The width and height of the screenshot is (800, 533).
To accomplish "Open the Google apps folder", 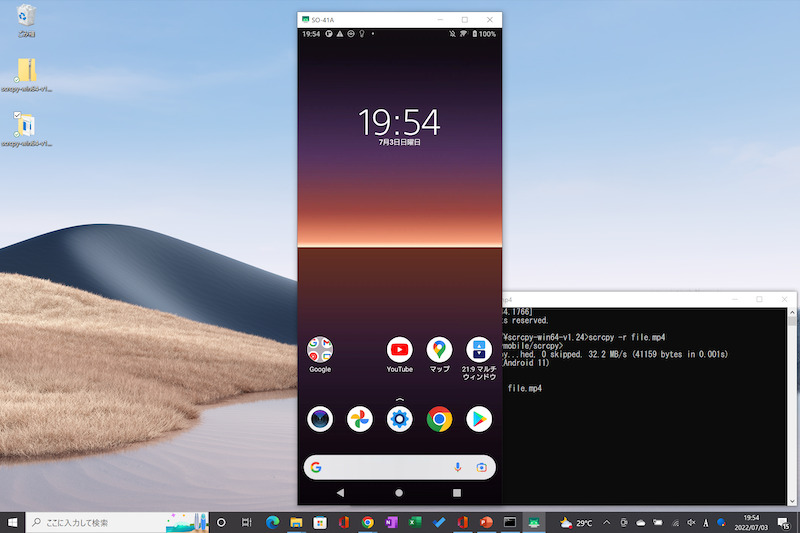I will point(320,350).
